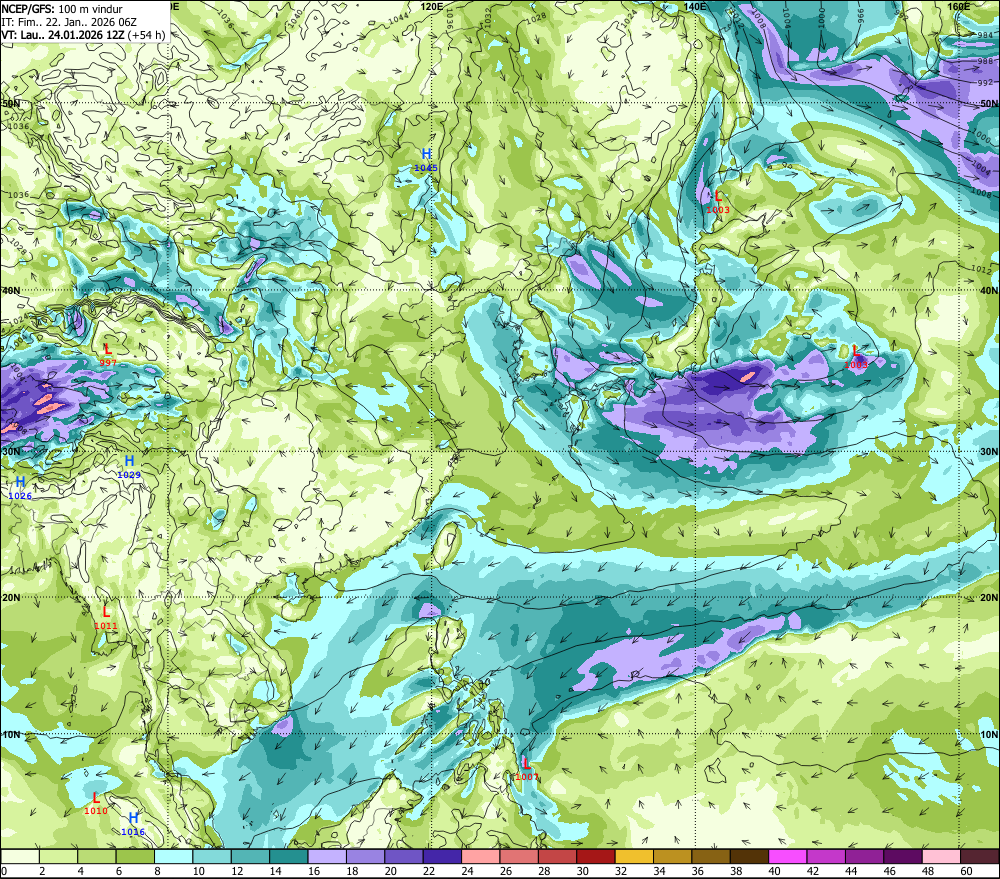Click the bright magenta 40–42 legend swatch

pos(788,856)
